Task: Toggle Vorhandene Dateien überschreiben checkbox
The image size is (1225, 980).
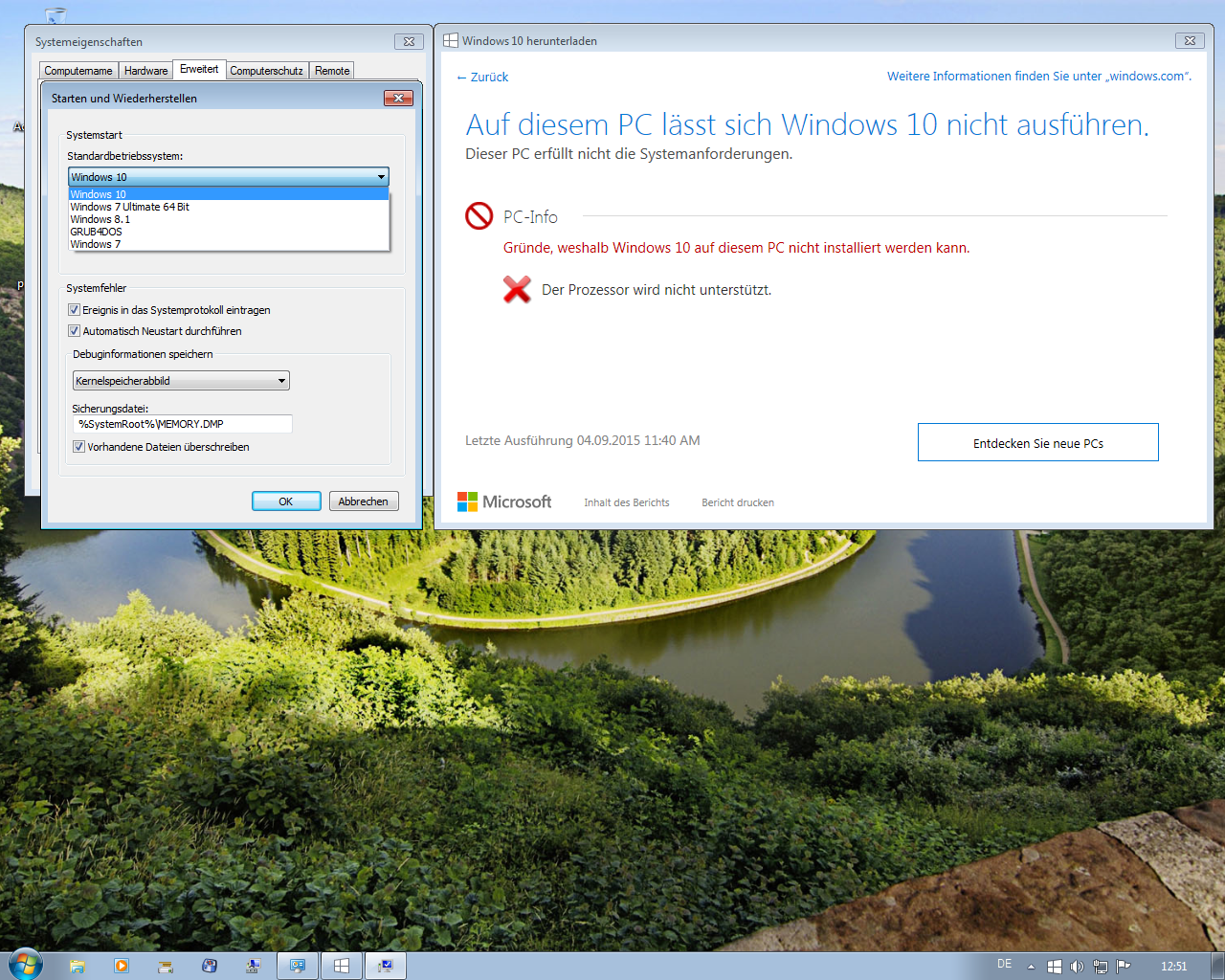Action: tap(78, 447)
